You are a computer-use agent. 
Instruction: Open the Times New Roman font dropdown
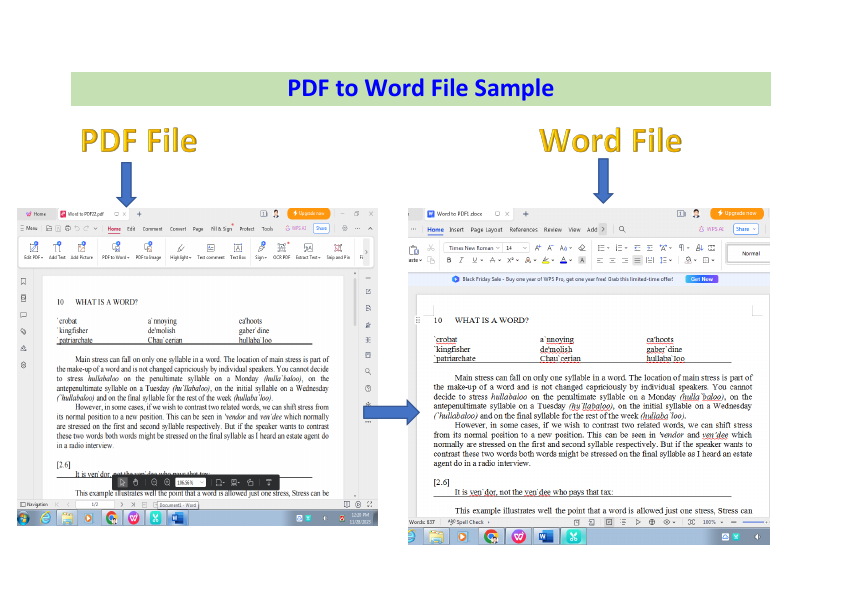tap(472, 248)
